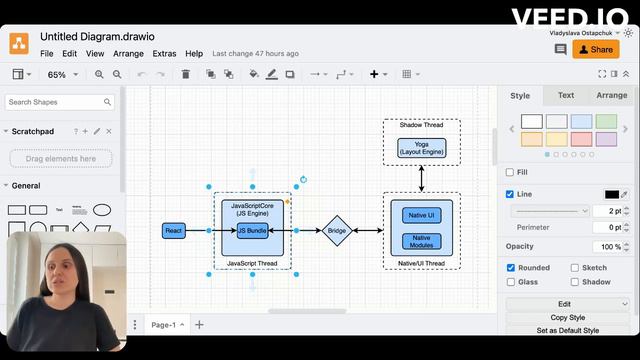Open the Extras menu

tap(164, 53)
